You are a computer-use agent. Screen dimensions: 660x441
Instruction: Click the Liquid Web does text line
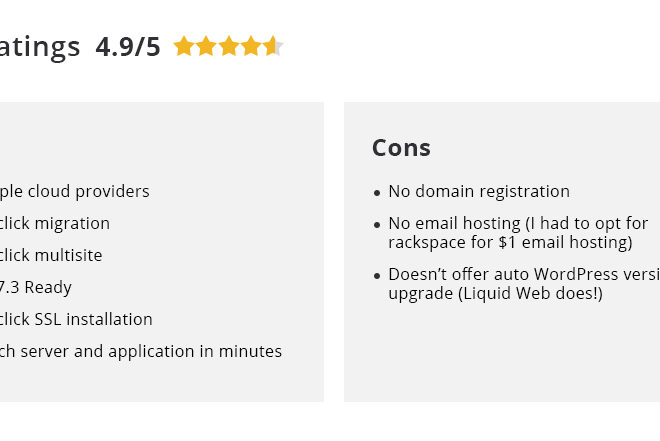495,293
